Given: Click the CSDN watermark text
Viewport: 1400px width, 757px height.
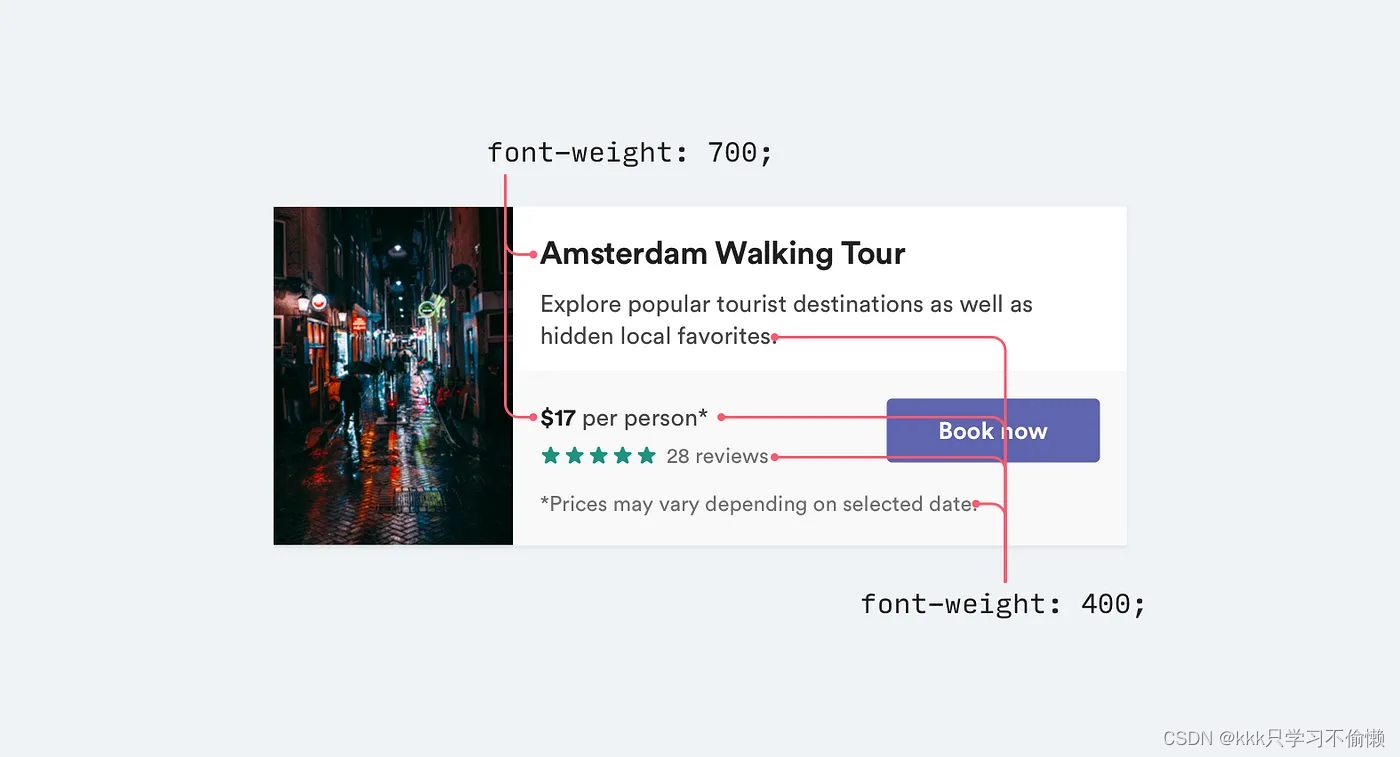Looking at the screenshot, I should click(x=1275, y=738).
